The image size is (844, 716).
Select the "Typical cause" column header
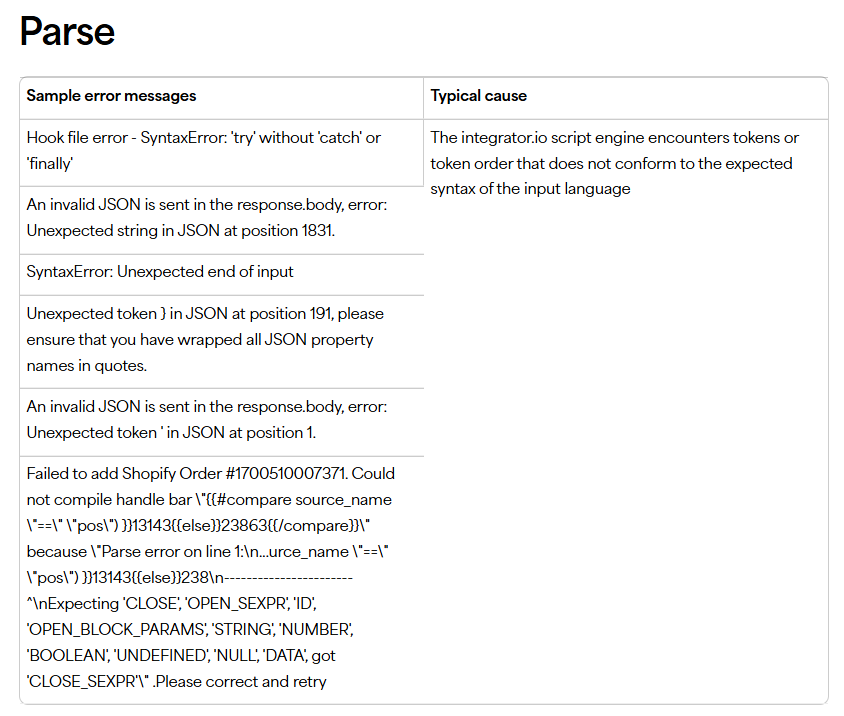coord(478,96)
